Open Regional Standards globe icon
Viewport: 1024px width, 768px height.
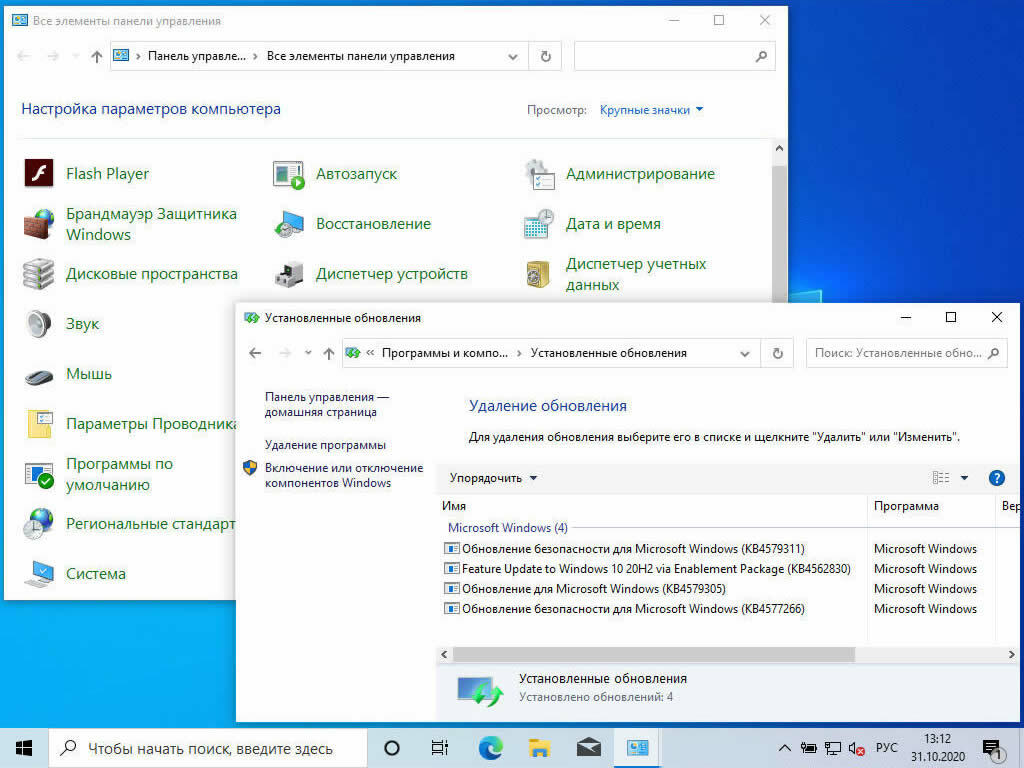(39, 524)
